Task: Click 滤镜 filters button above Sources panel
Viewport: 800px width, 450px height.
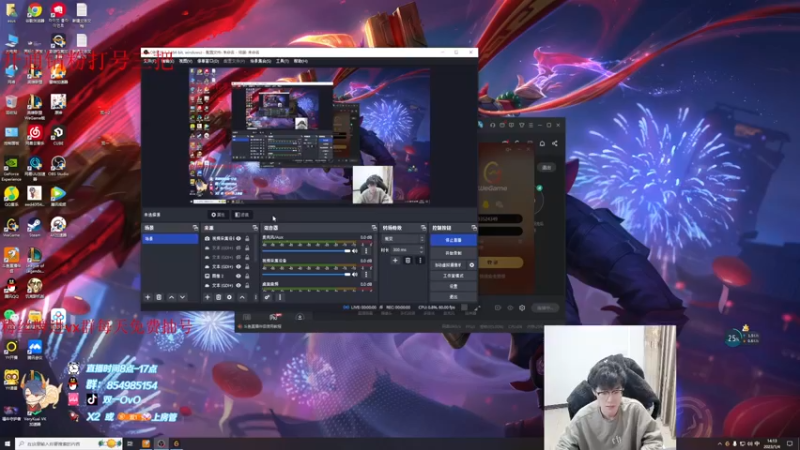Action: click(x=242, y=215)
